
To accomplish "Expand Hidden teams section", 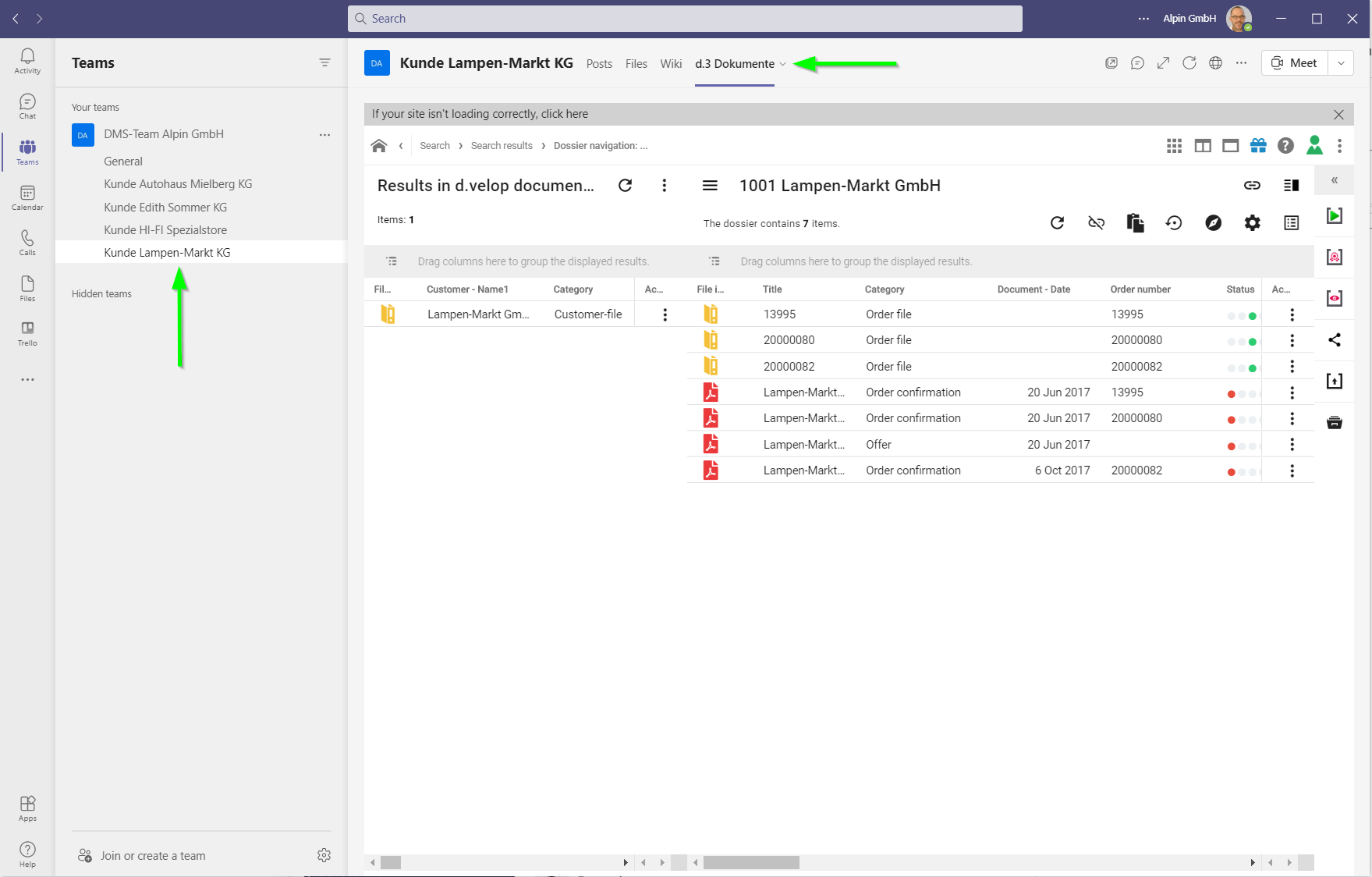I will (101, 294).
